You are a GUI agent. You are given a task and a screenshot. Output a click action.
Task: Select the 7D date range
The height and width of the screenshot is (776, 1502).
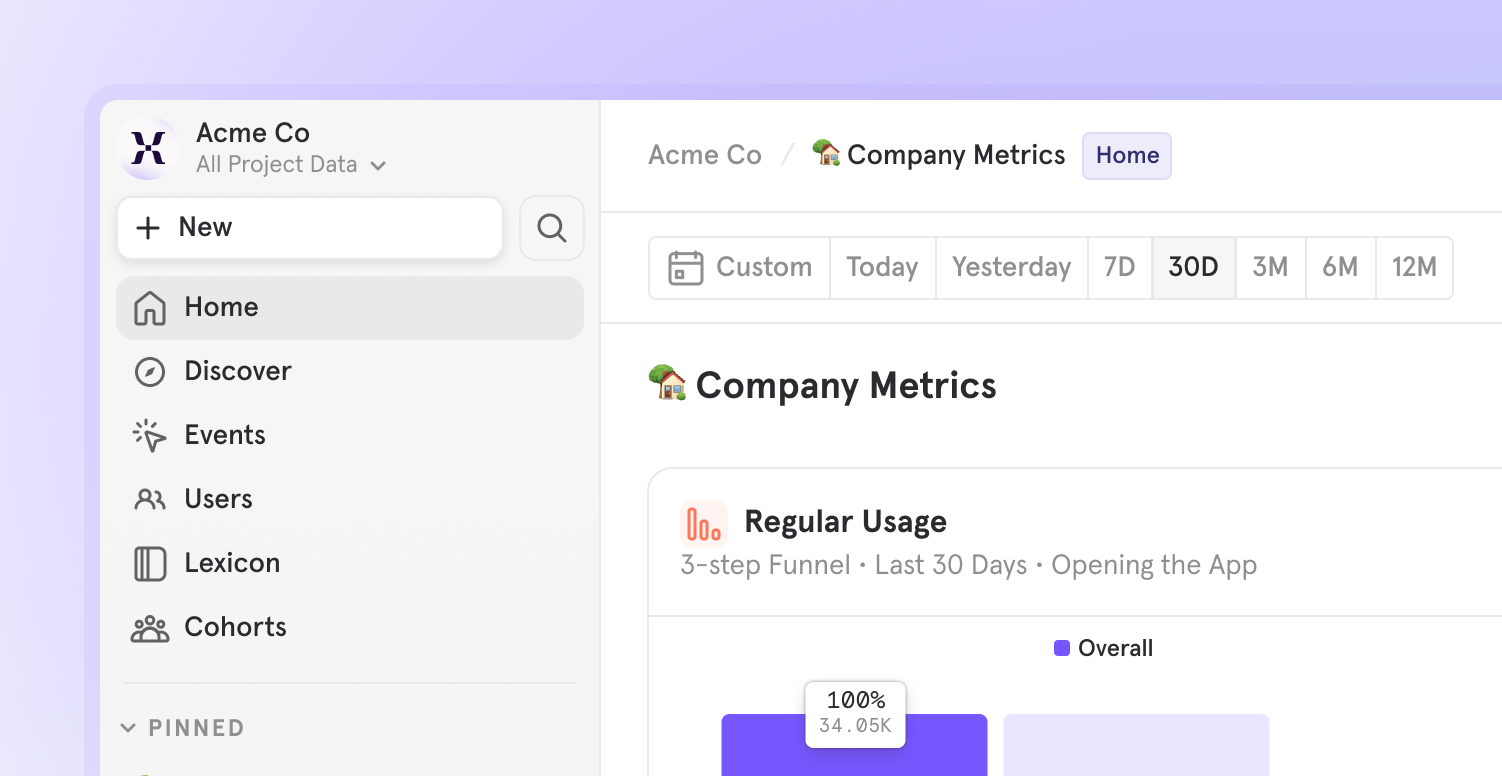(x=1119, y=268)
